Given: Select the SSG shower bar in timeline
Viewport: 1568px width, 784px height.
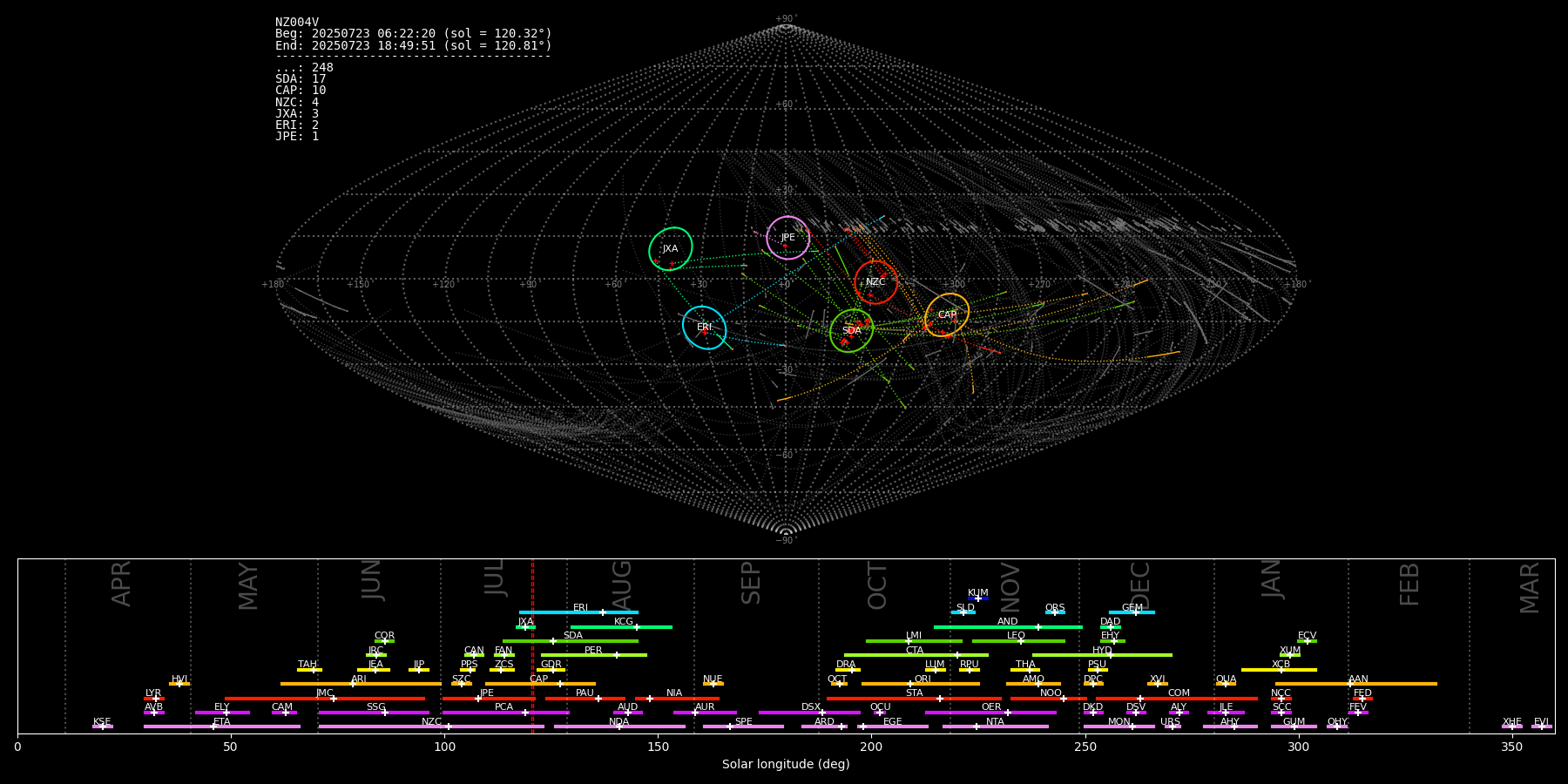Looking at the screenshot, I should [374, 713].
